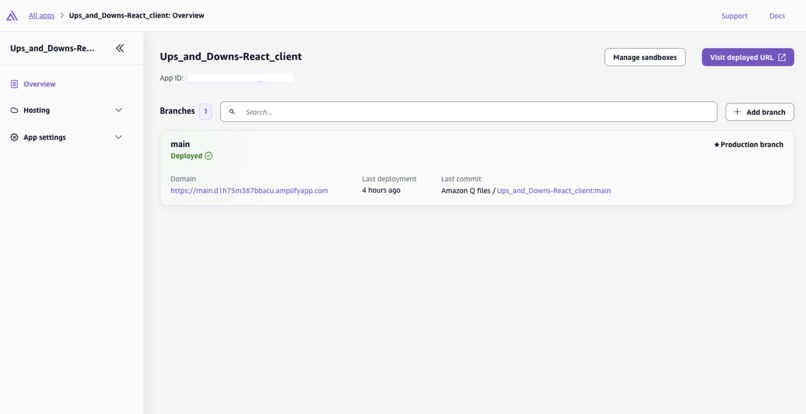Click the plus icon on Add branch

(x=737, y=112)
